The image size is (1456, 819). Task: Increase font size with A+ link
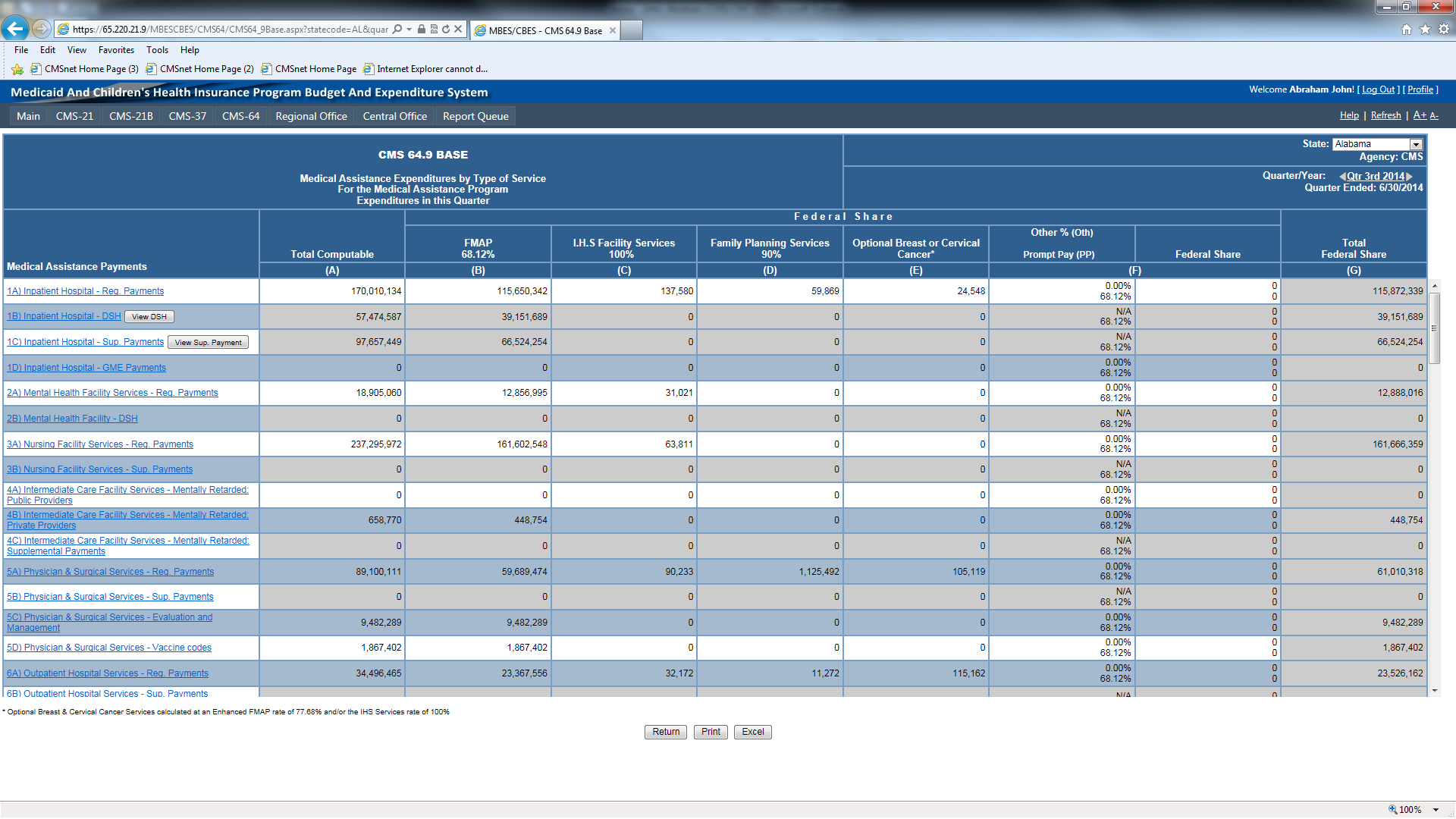point(1420,115)
